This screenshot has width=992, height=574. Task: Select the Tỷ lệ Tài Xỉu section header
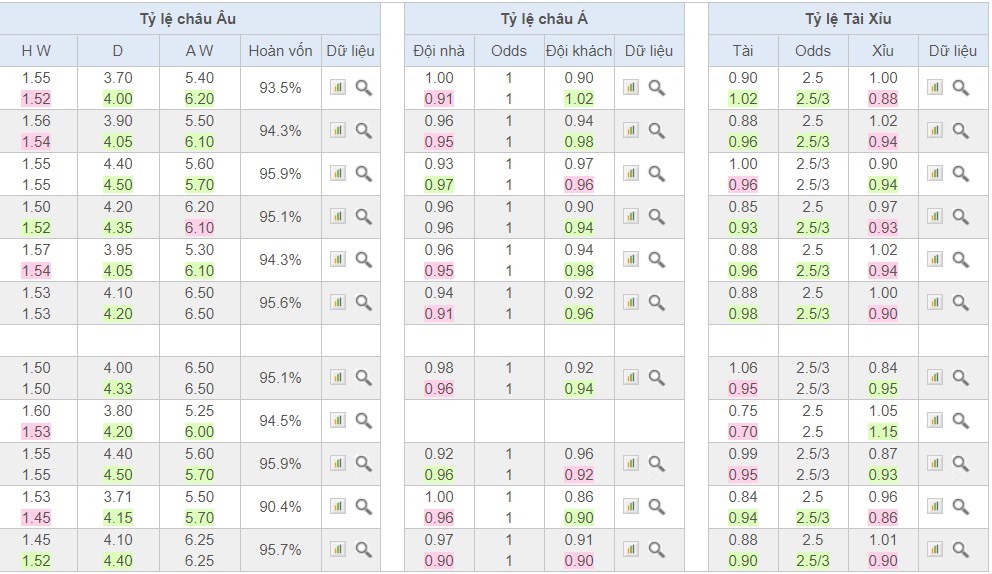coord(848,19)
